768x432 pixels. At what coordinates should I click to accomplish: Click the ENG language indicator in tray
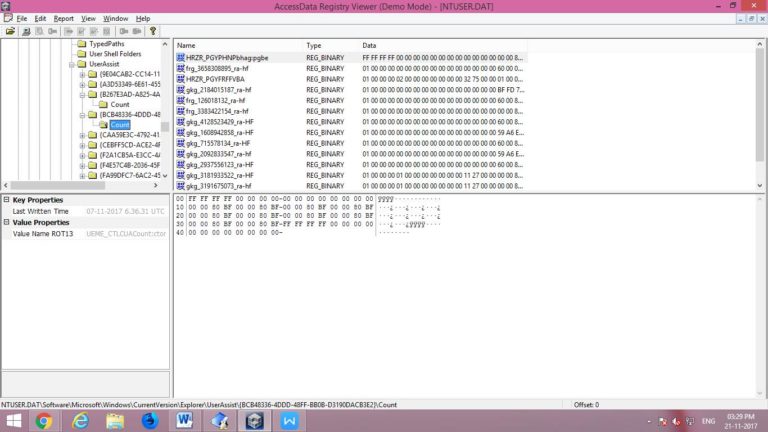click(x=708, y=421)
